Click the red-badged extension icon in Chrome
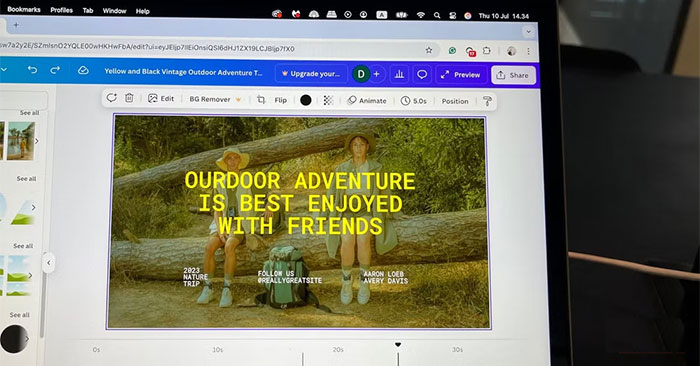 (x=470, y=51)
